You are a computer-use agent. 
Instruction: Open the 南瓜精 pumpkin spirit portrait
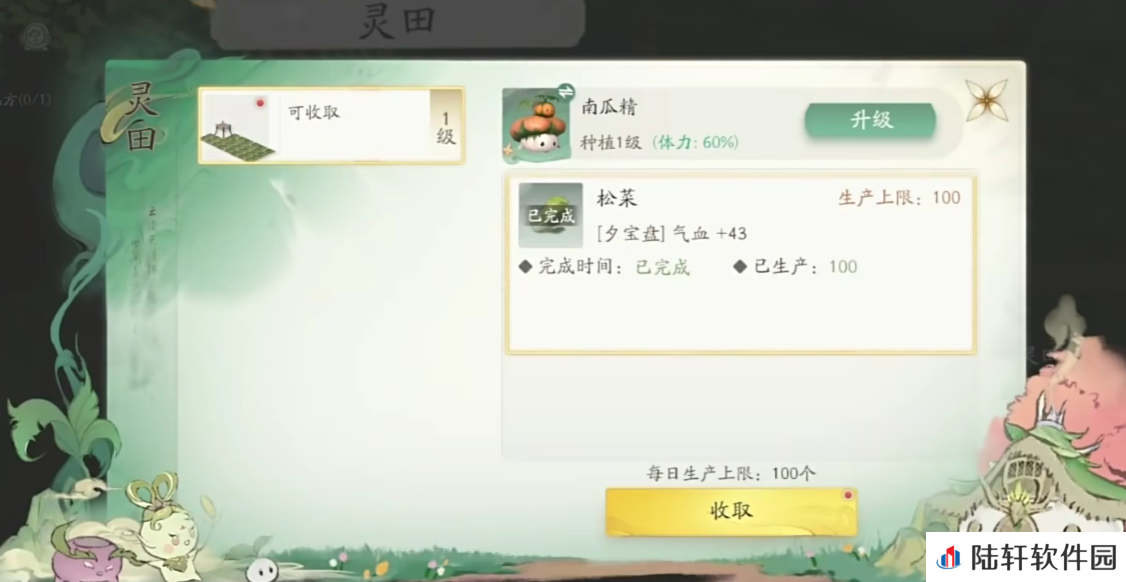click(536, 126)
